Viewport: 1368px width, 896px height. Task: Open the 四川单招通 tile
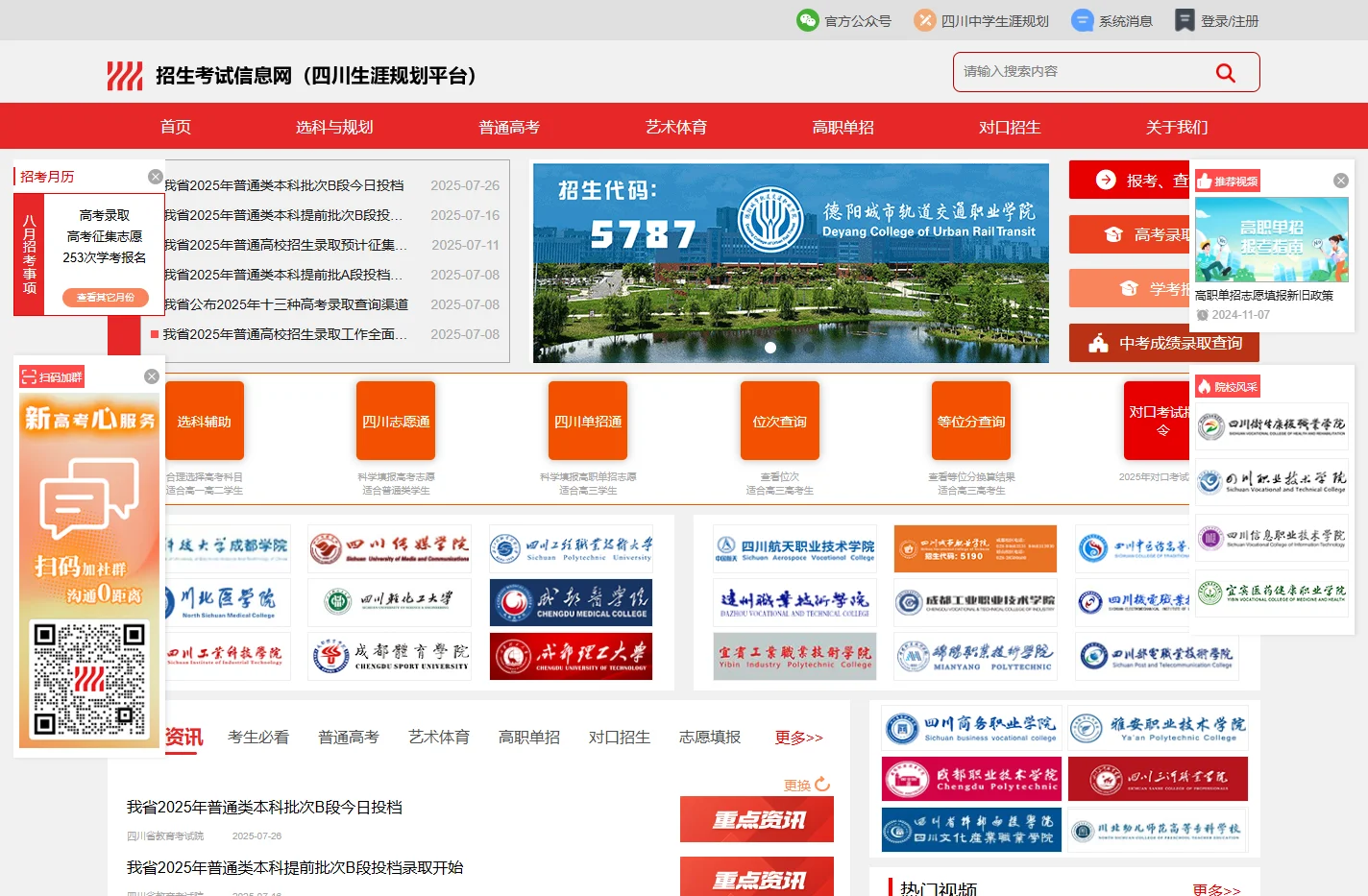[588, 421]
